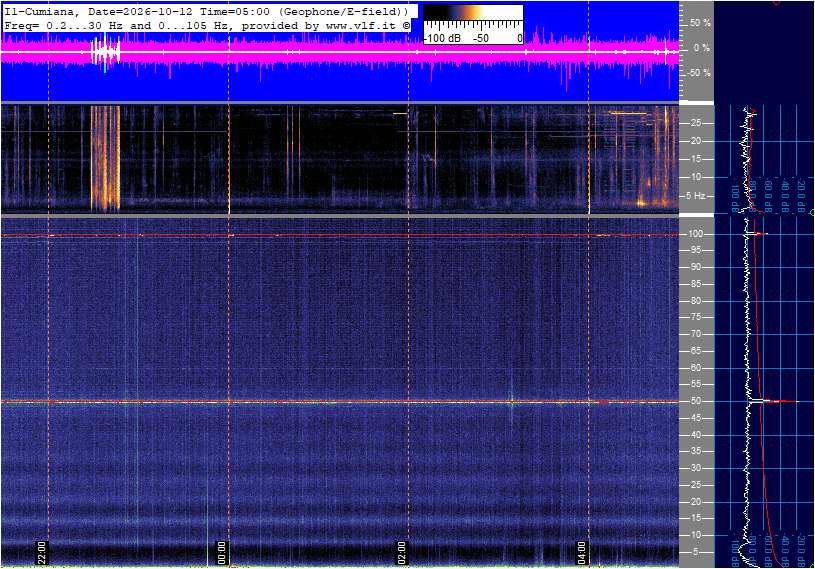815x569 pixels.
Task: Click the 60 label on lower frequency scale
Action: coord(695,368)
